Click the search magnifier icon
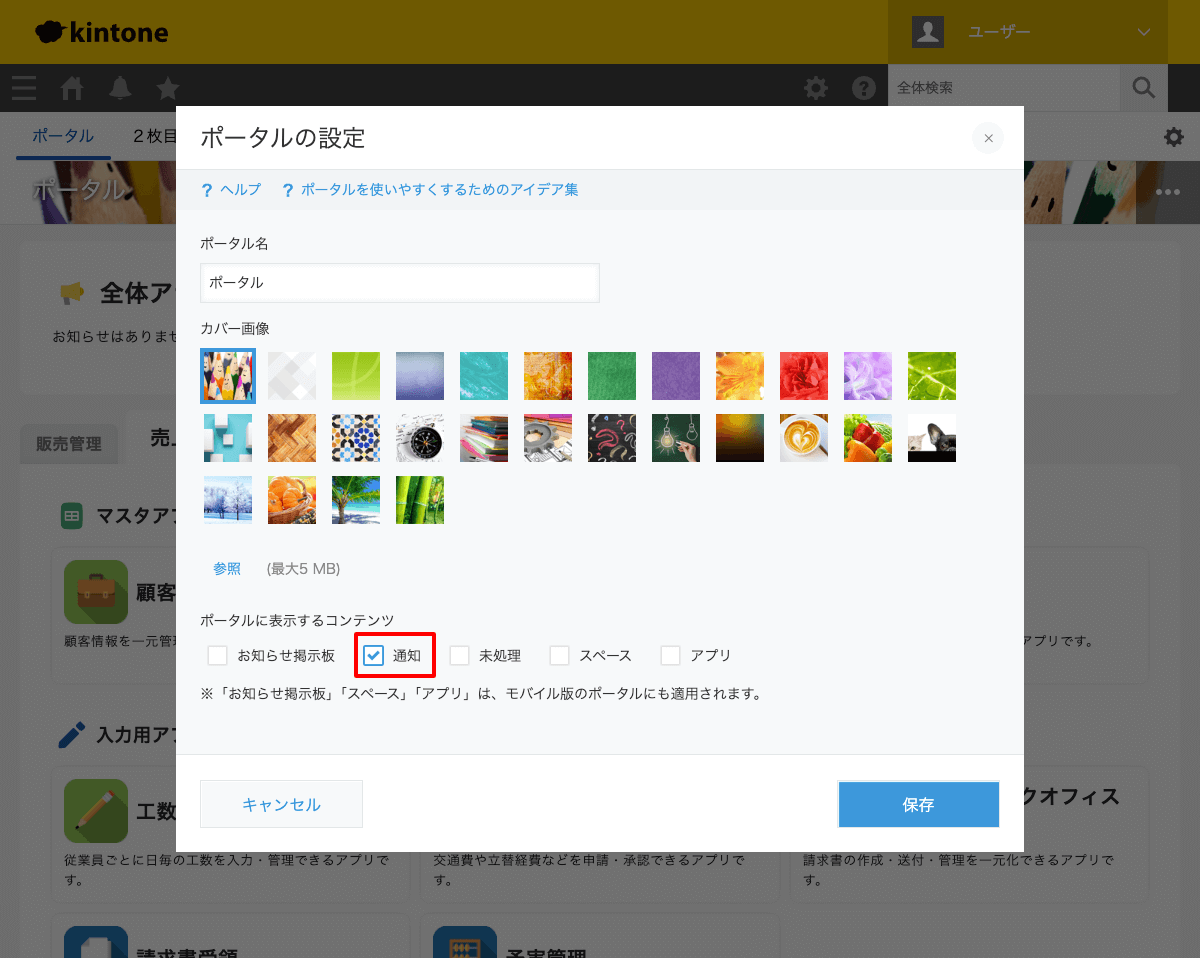 coord(1143,88)
